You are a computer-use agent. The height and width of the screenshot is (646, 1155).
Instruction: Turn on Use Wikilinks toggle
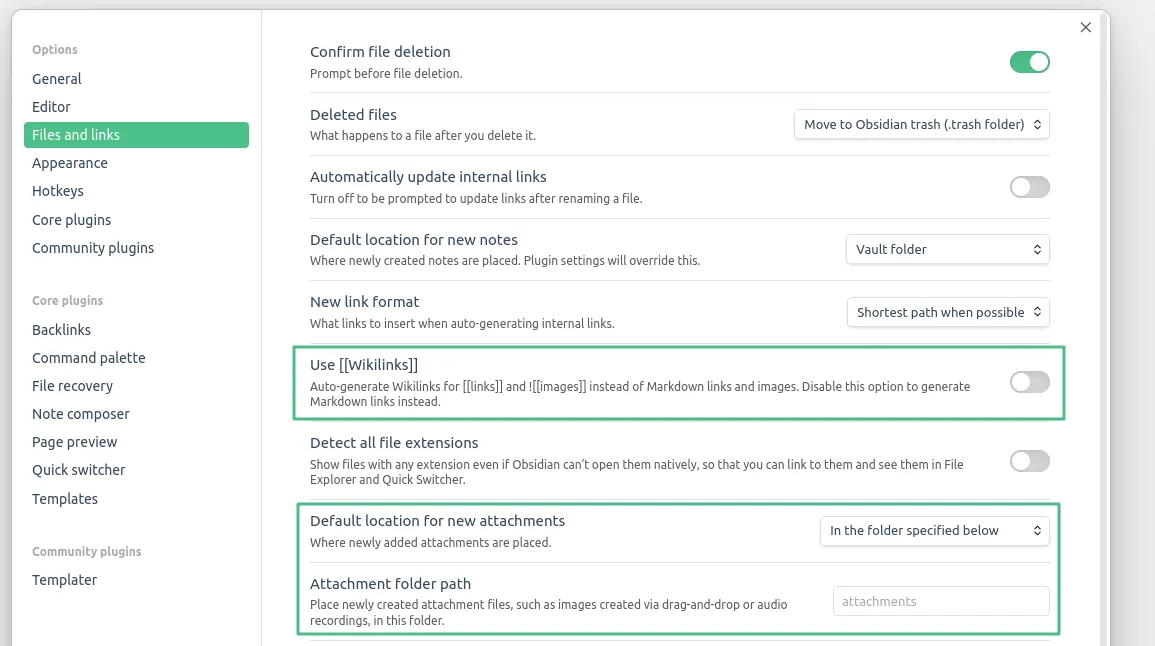point(1029,381)
